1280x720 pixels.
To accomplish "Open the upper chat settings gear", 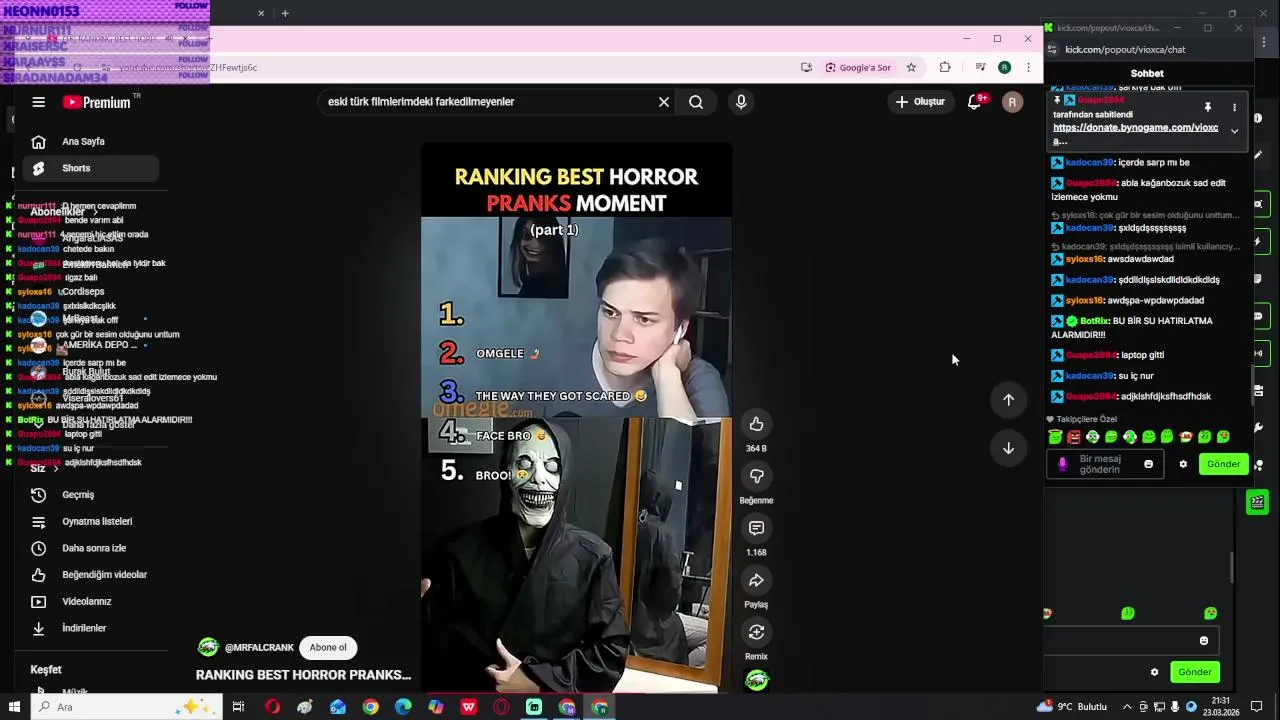I will point(1183,464).
